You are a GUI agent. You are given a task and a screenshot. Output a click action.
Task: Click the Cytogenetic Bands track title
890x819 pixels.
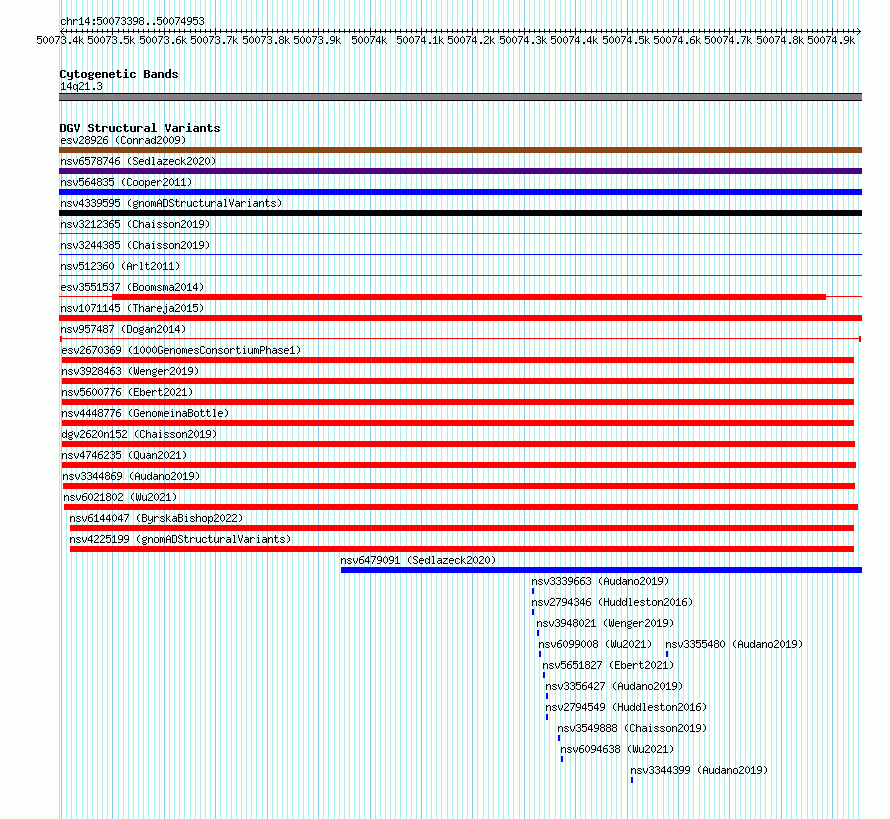119,74
